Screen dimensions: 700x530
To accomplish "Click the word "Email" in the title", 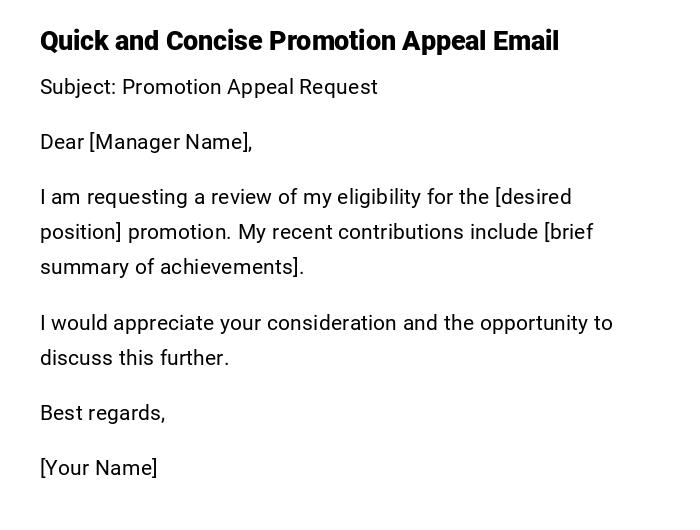I will coord(525,41).
